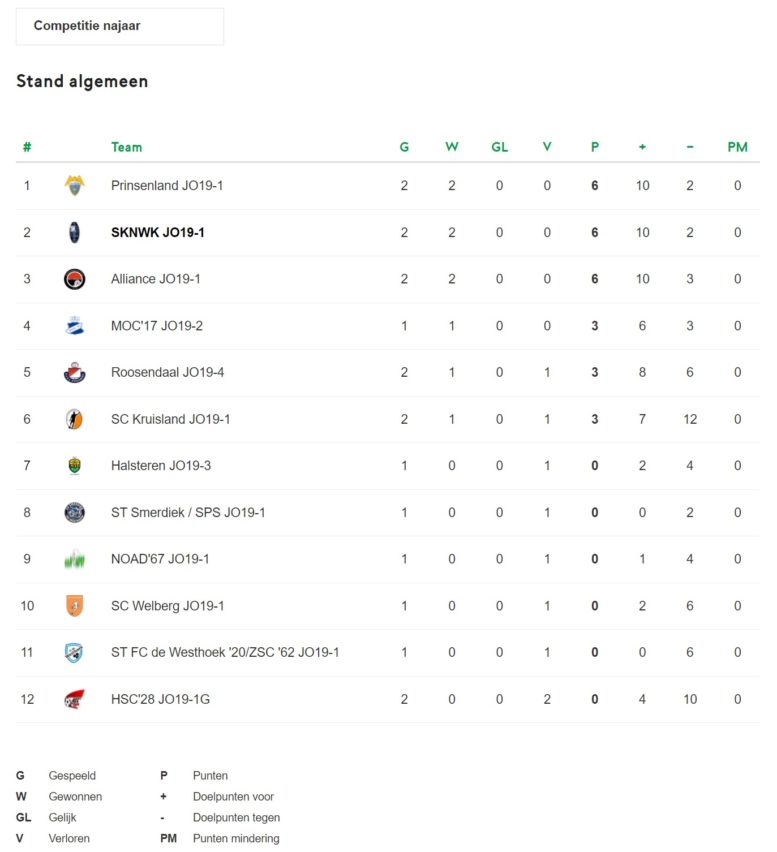
Task: Click the MOC'17 club crest
Action: (x=74, y=325)
